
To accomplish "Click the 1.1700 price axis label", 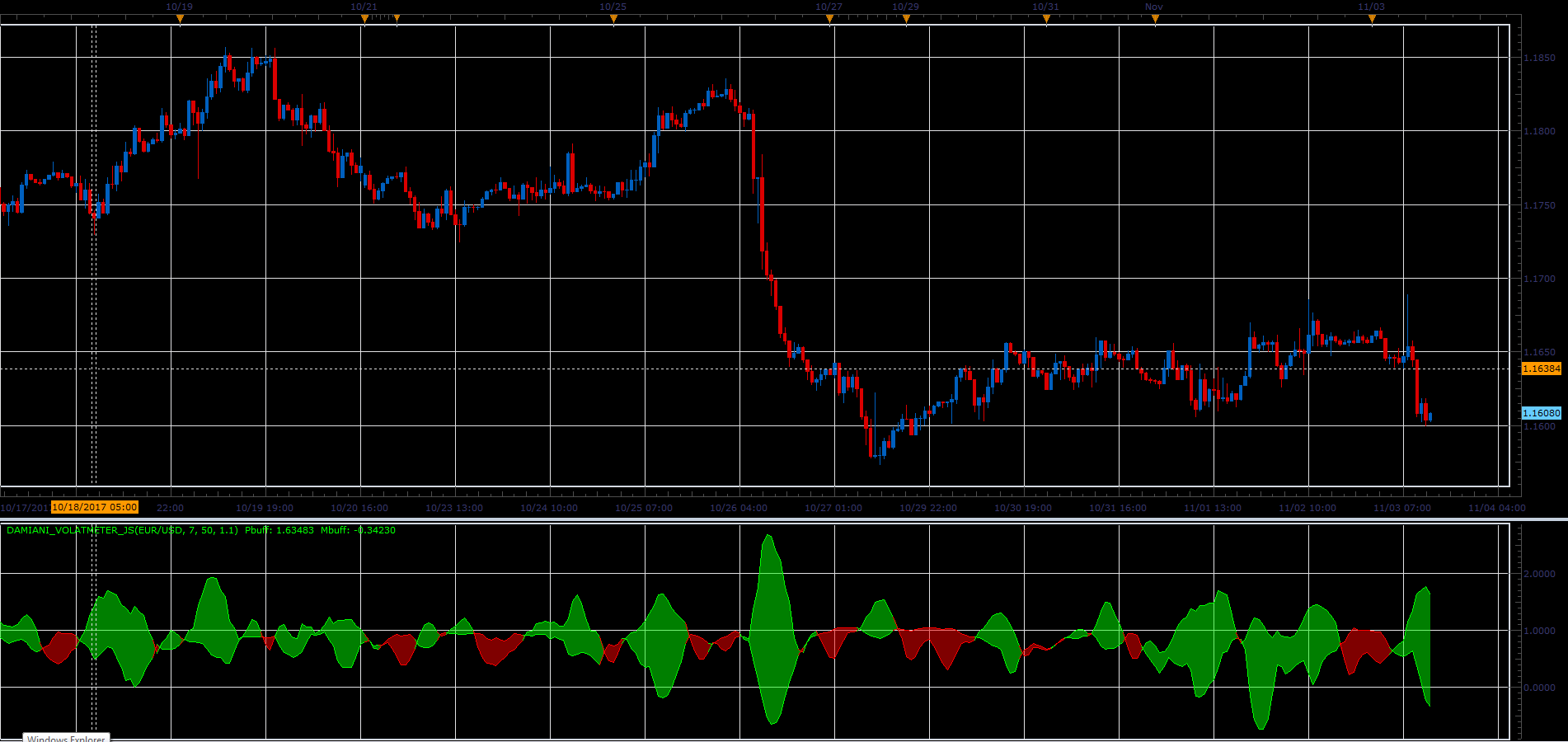I will (x=1539, y=279).
